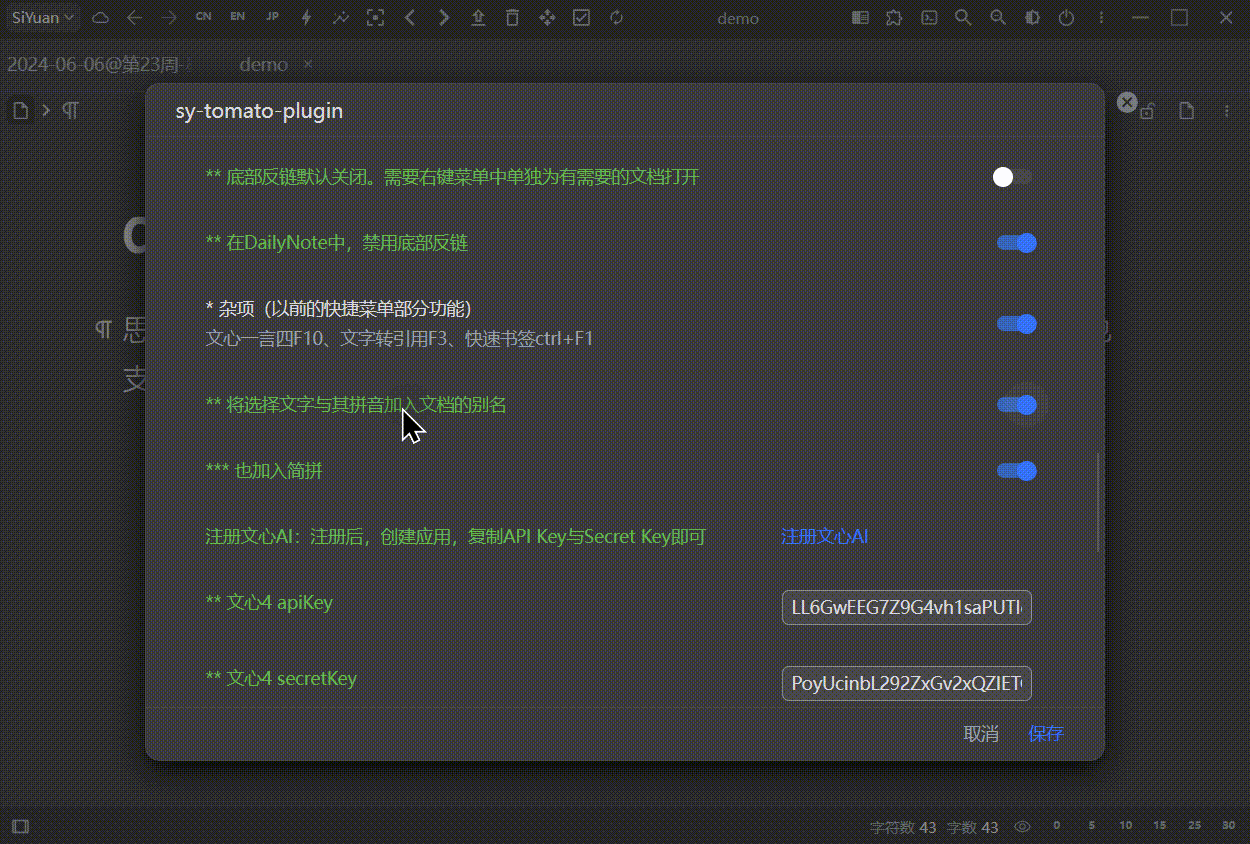The image size is (1250, 844).
Task: Click the settings dialog scrollbar
Action: pyautogui.click(x=1099, y=503)
